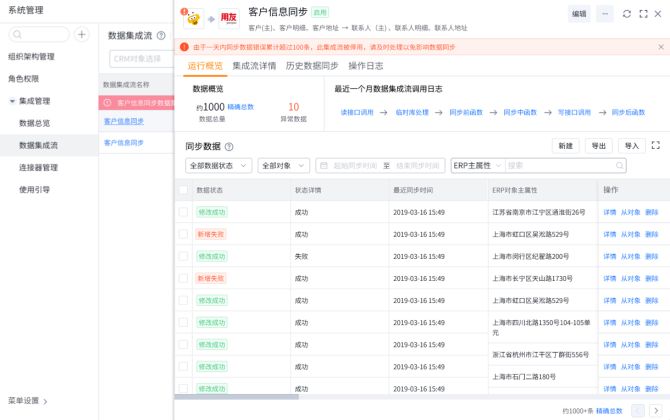Open the 全部对象 dropdown filter
Screen dimensions: 670x420
pos(283,166)
